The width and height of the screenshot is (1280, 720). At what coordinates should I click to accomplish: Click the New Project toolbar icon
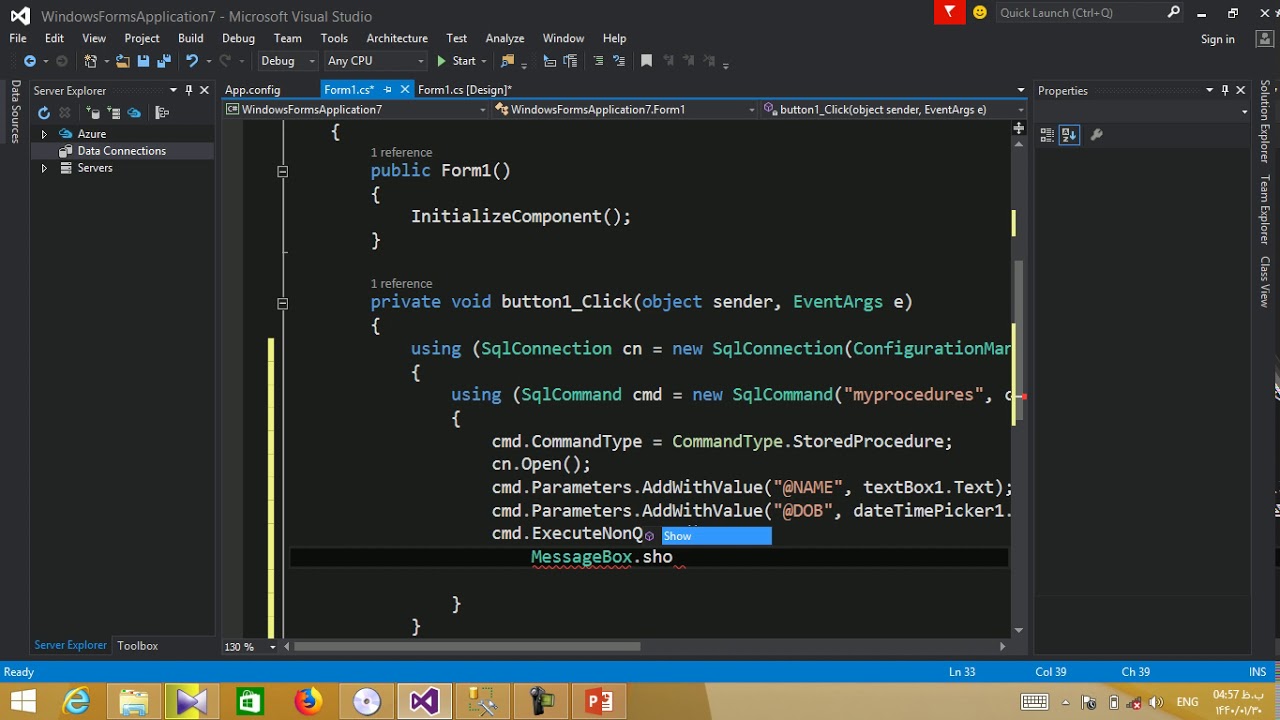click(90, 61)
